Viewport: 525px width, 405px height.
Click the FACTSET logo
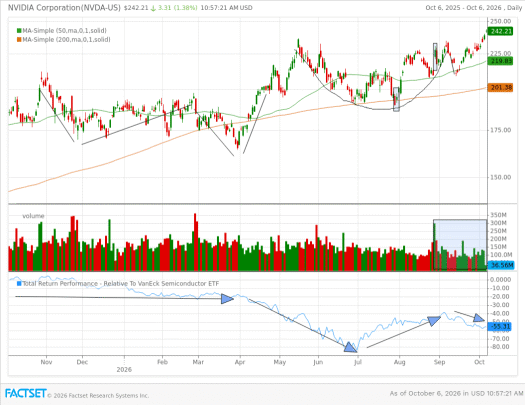[25, 393]
